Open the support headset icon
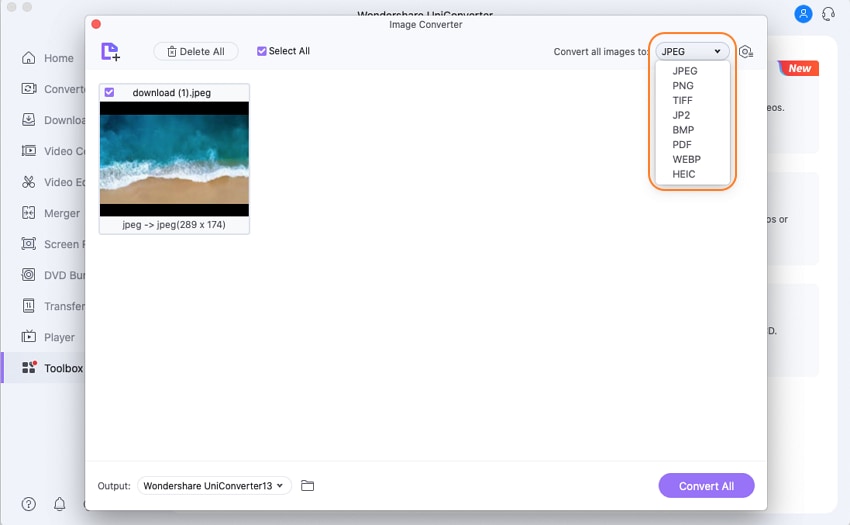Image resolution: width=850 pixels, height=525 pixels. point(828,14)
